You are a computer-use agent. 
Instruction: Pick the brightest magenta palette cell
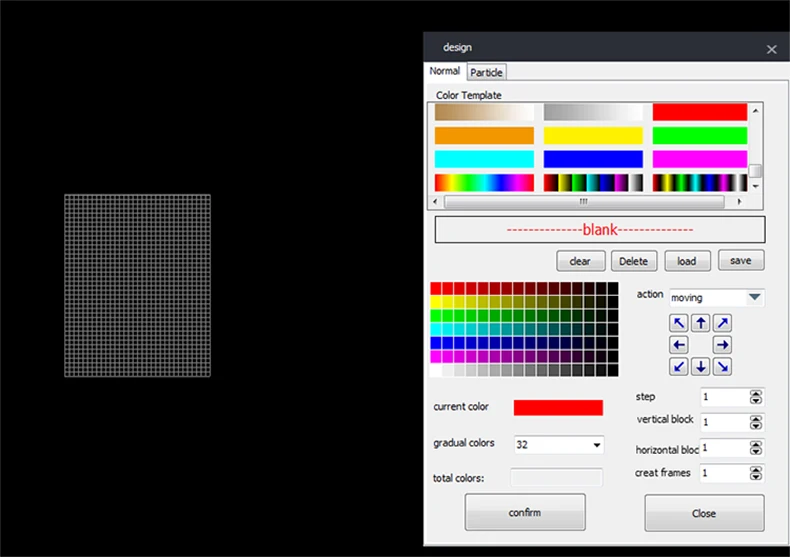pos(436,357)
